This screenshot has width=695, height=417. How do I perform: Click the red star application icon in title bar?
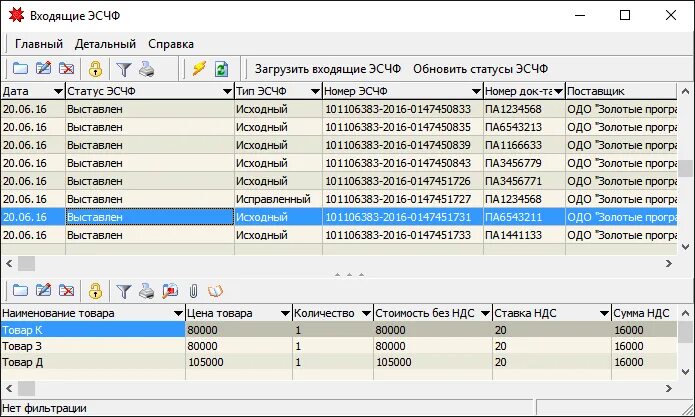point(16,15)
